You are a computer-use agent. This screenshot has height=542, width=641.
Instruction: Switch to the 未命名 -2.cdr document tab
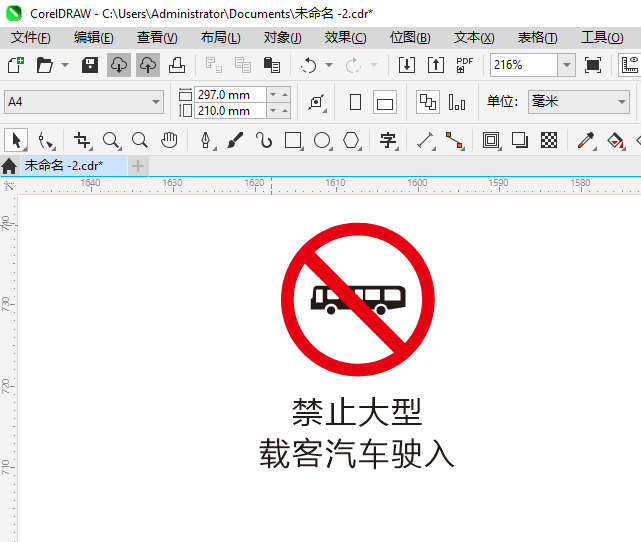coord(74,166)
